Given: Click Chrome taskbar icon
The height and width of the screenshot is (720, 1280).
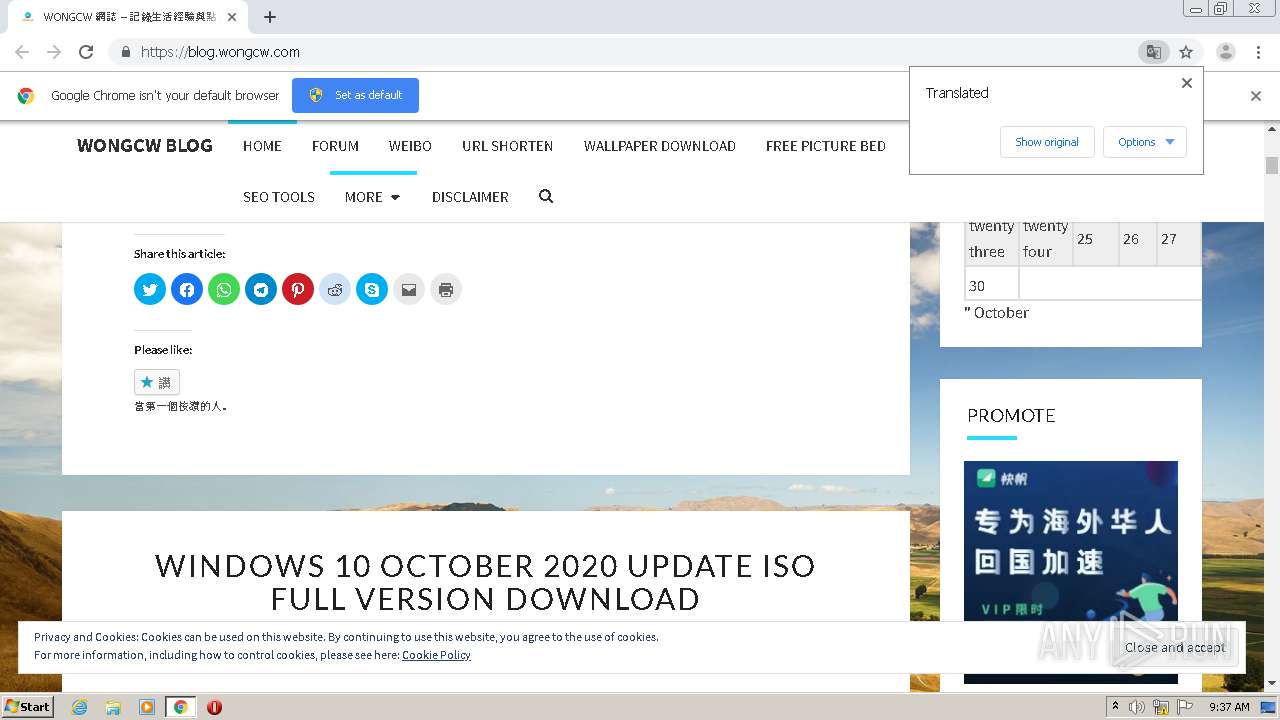Looking at the screenshot, I should (x=181, y=707).
